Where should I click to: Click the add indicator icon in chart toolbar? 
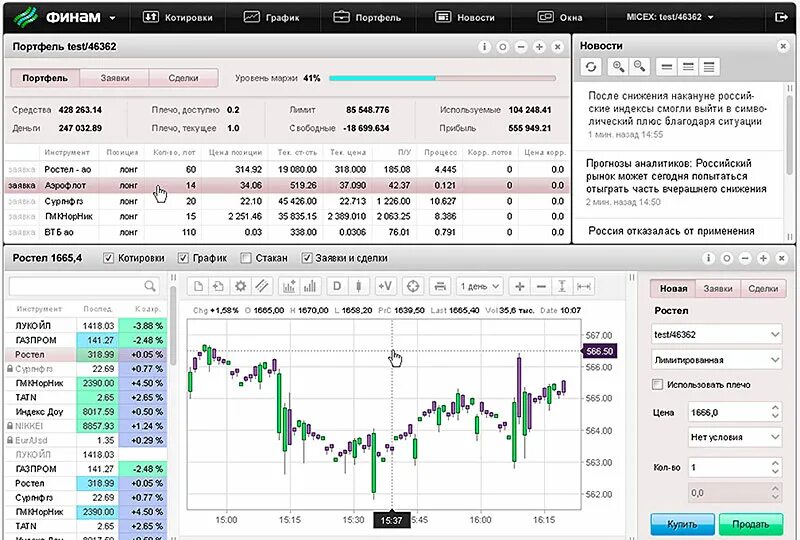[x=289, y=286]
